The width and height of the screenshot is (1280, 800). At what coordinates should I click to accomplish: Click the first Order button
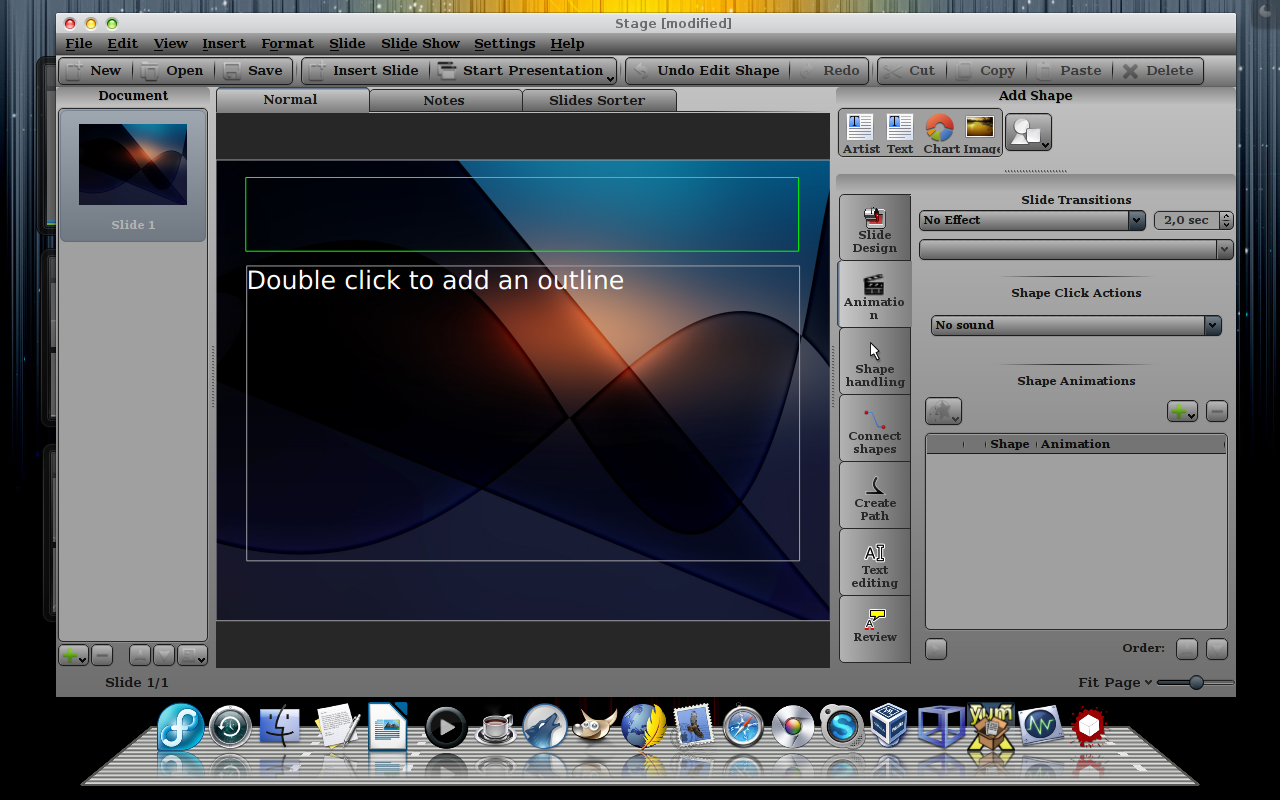click(1187, 649)
